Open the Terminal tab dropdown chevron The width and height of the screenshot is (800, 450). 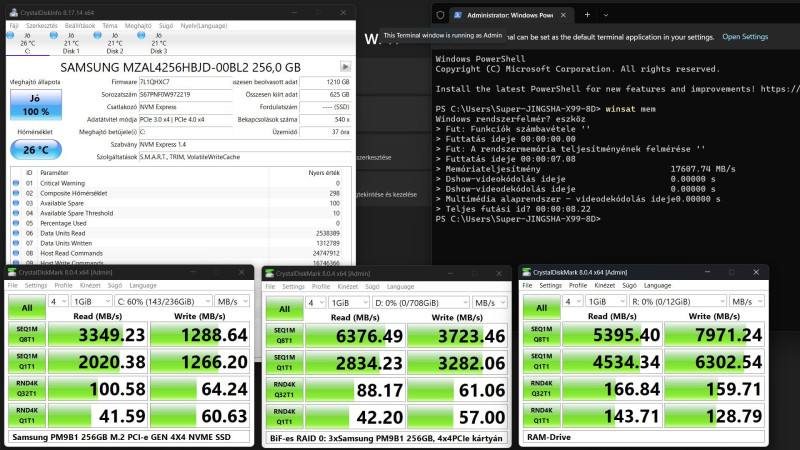[606, 15]
